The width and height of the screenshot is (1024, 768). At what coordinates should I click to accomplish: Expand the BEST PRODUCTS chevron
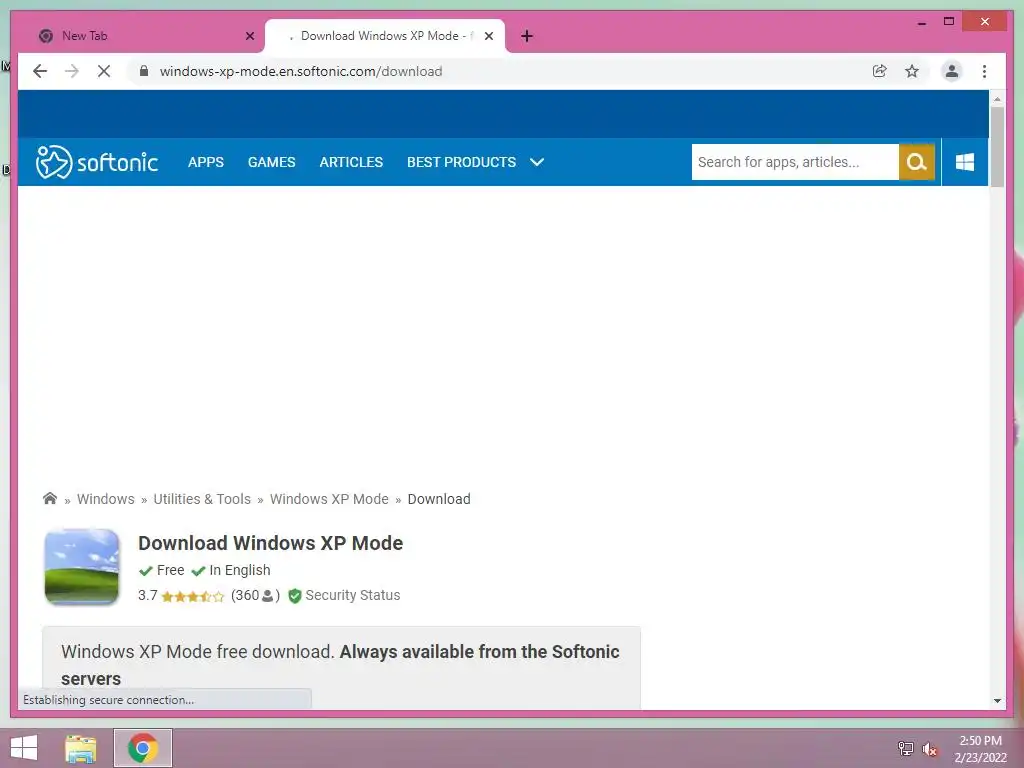(x=537, y=162)
